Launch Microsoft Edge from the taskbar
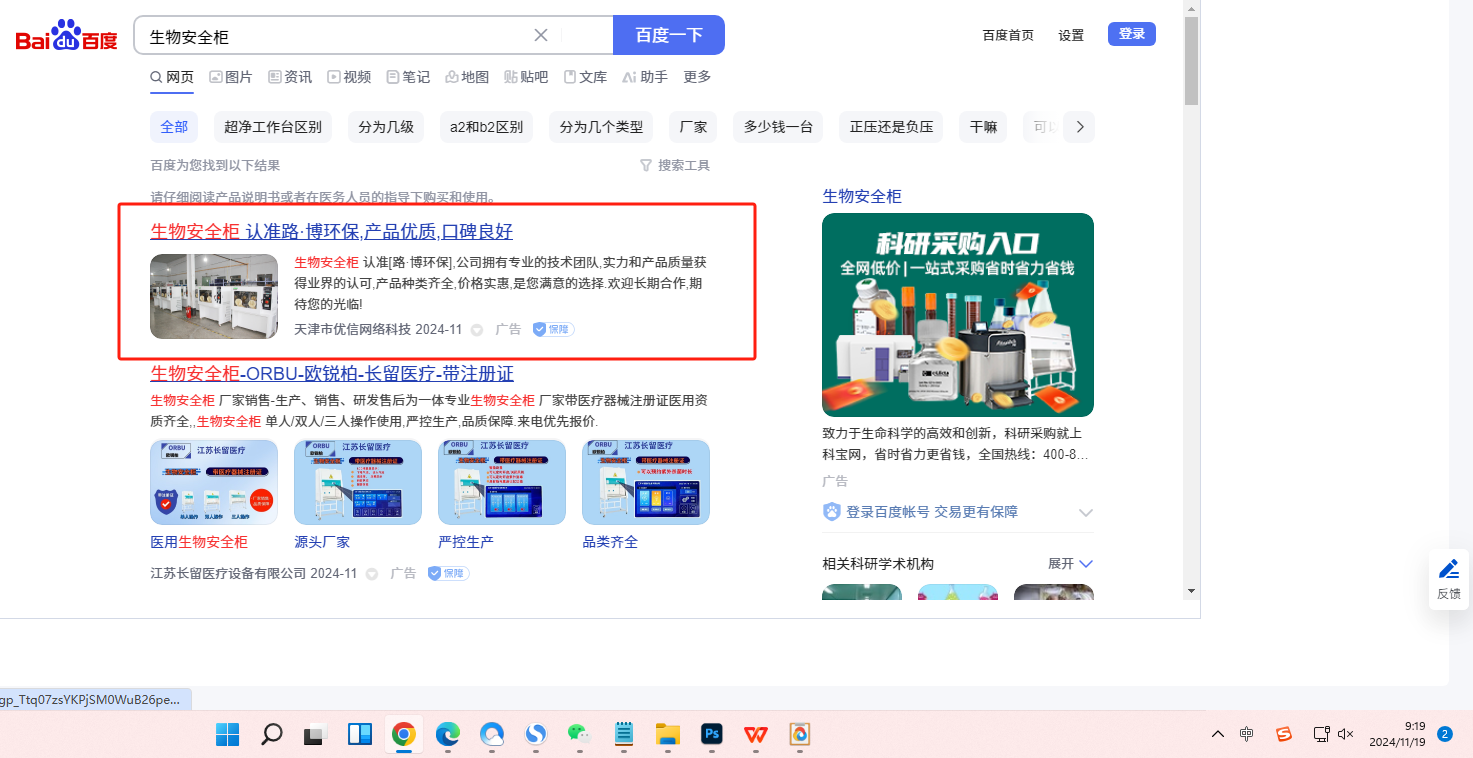The image size is (1473, 758). click(447, 735)
